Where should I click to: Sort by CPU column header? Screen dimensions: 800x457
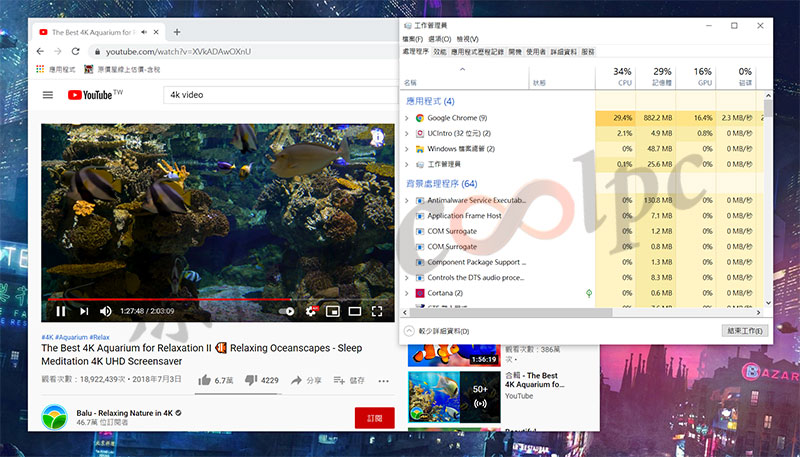tap(615, 77)
